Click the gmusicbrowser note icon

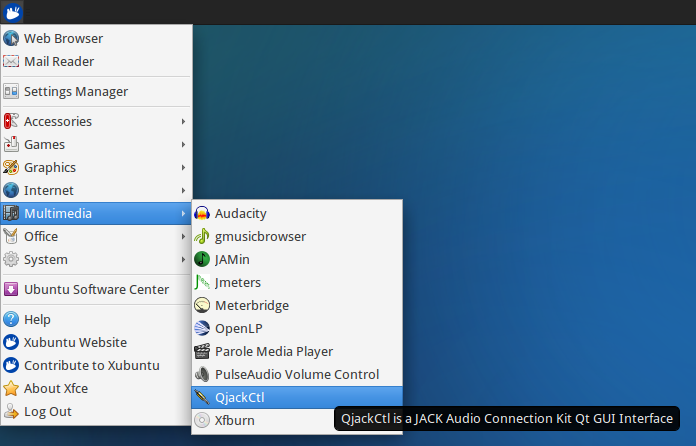pyautogui.click(x=203, y=237)
